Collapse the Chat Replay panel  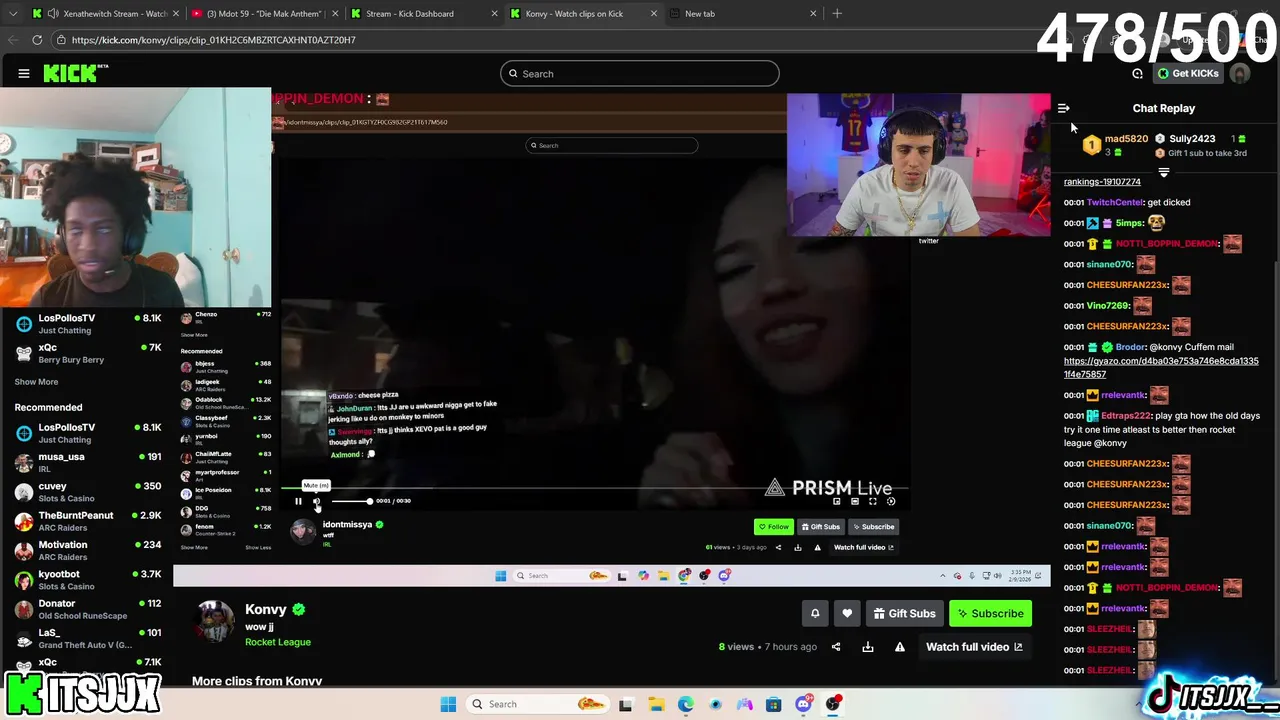pyautogui.click(x=1064, y=108)
